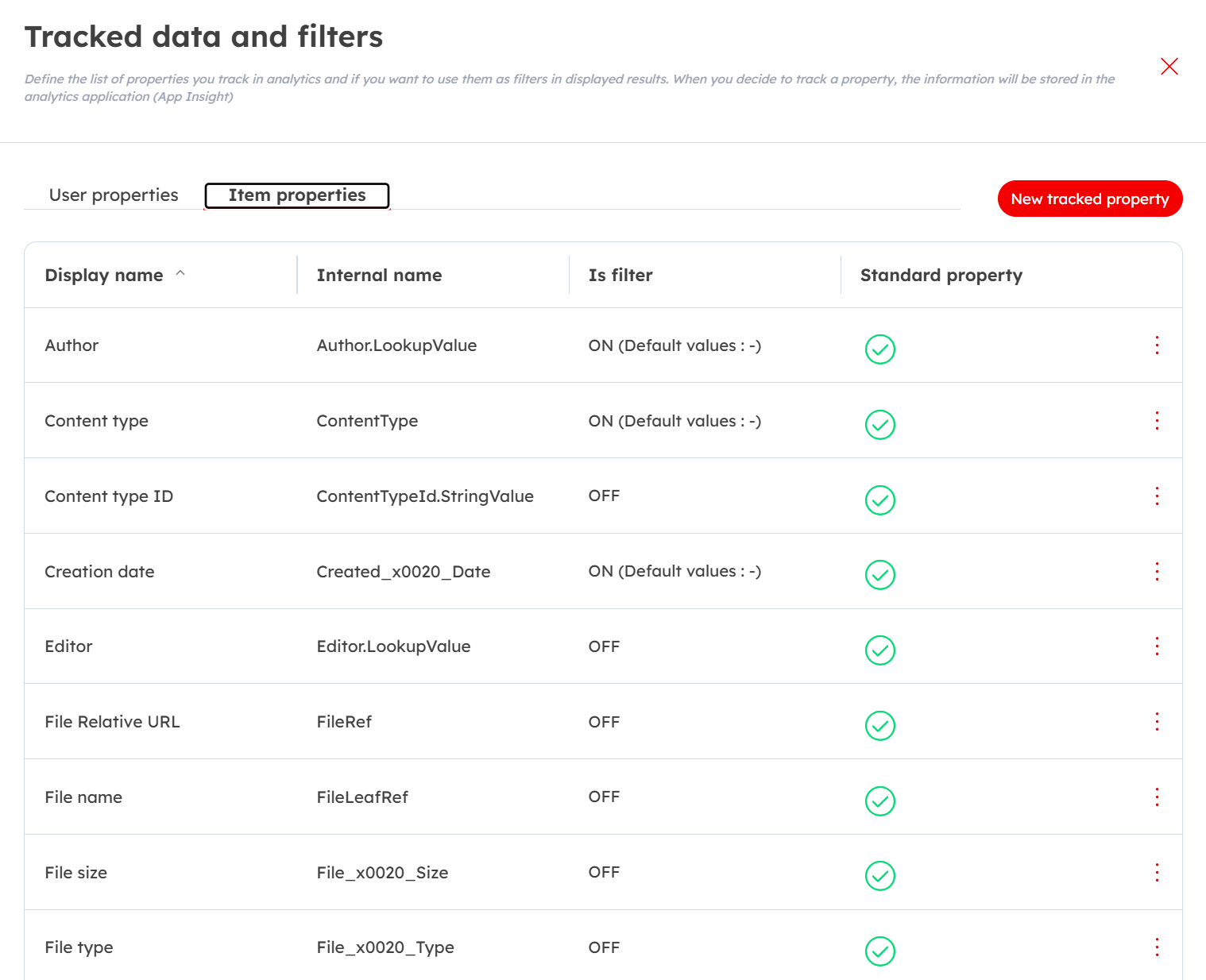1206x980 pixels.
Task: Click the File name display name cell
Action: (83, 797)
